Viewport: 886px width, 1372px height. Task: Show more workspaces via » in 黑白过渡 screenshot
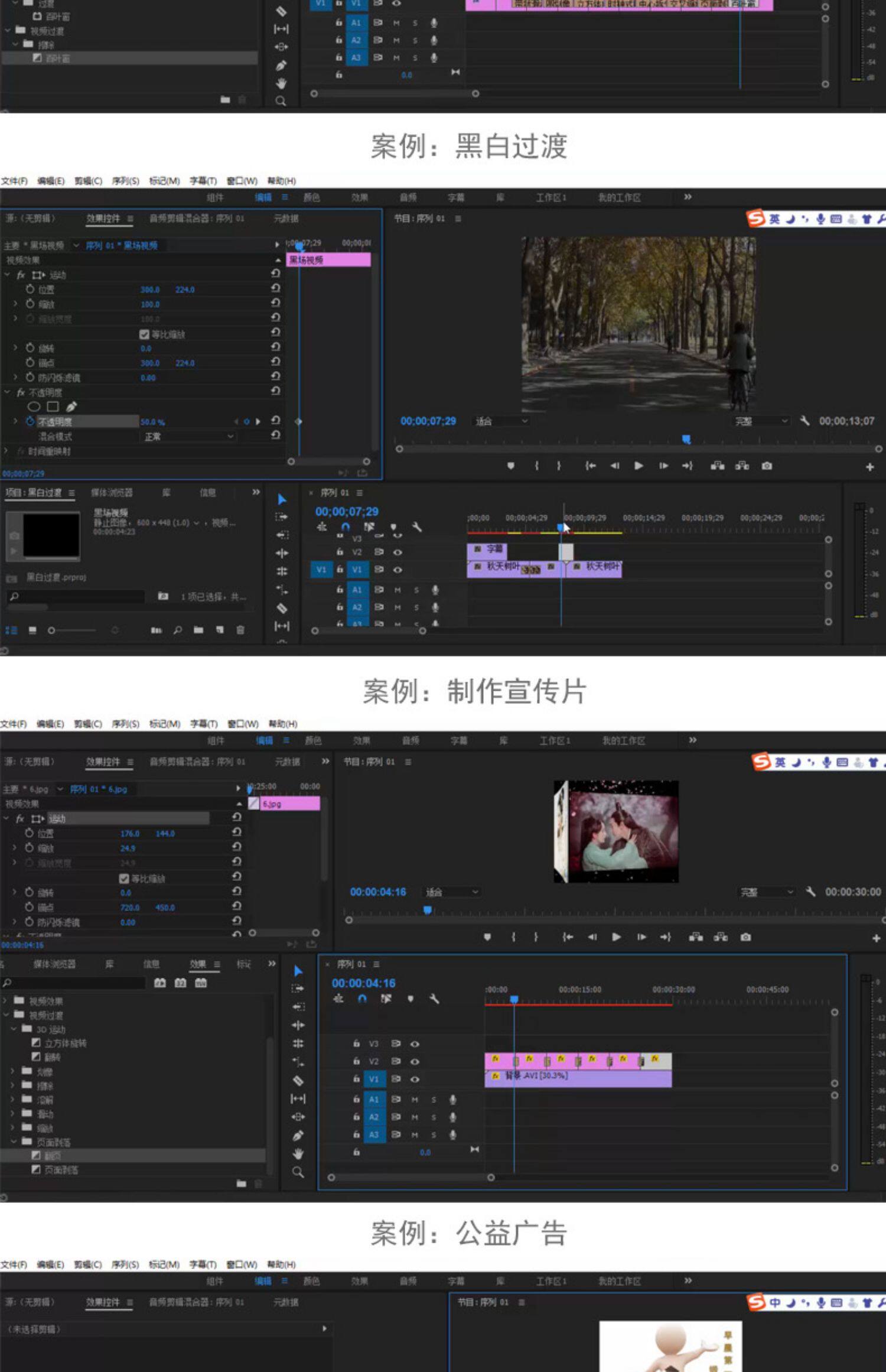(x=688, y=197)
